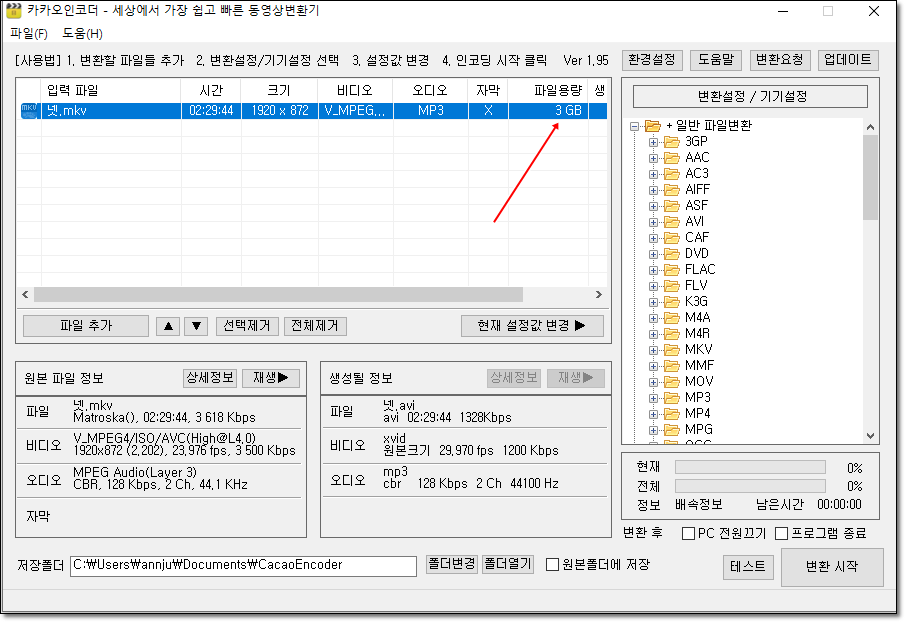
Task: Click the 폴더열기 button
Action: click(x=507, y=564)
